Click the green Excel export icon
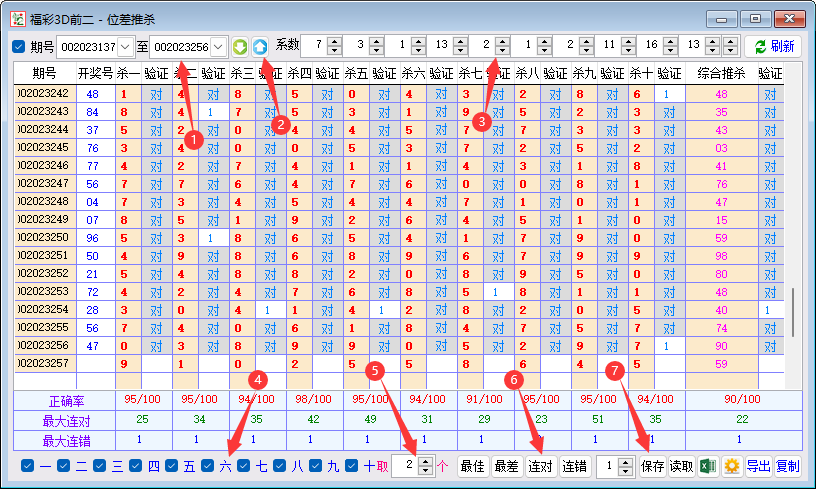Image resolution: width=816 pixels, height=489 pixels. click(x=707, y=466)
